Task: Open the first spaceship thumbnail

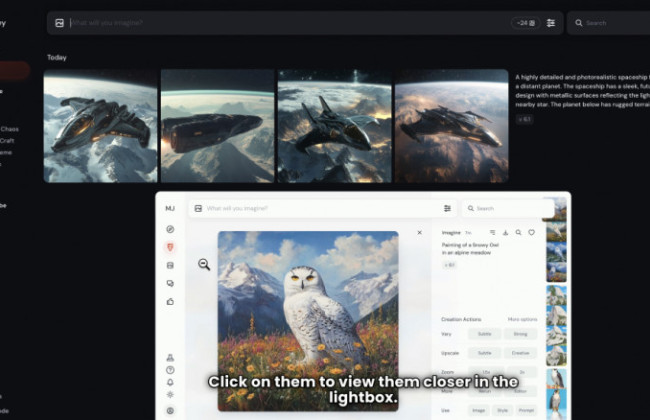Action: click(100, 125)
